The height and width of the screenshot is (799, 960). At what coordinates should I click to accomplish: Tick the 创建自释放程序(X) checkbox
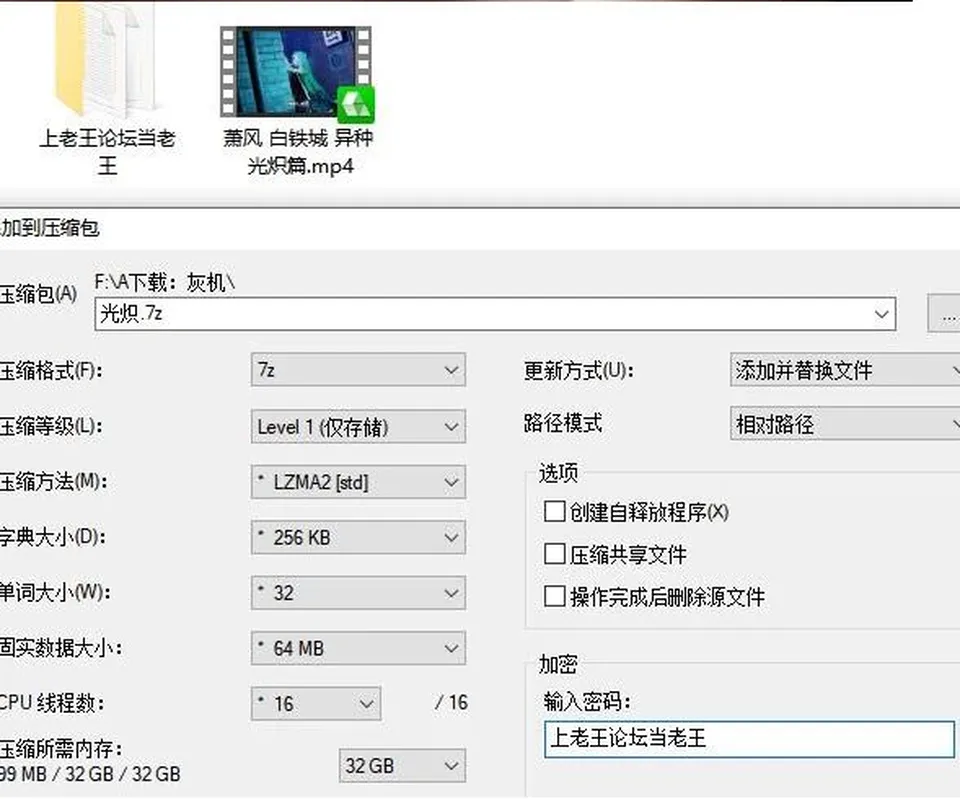(x=554, y=511)
